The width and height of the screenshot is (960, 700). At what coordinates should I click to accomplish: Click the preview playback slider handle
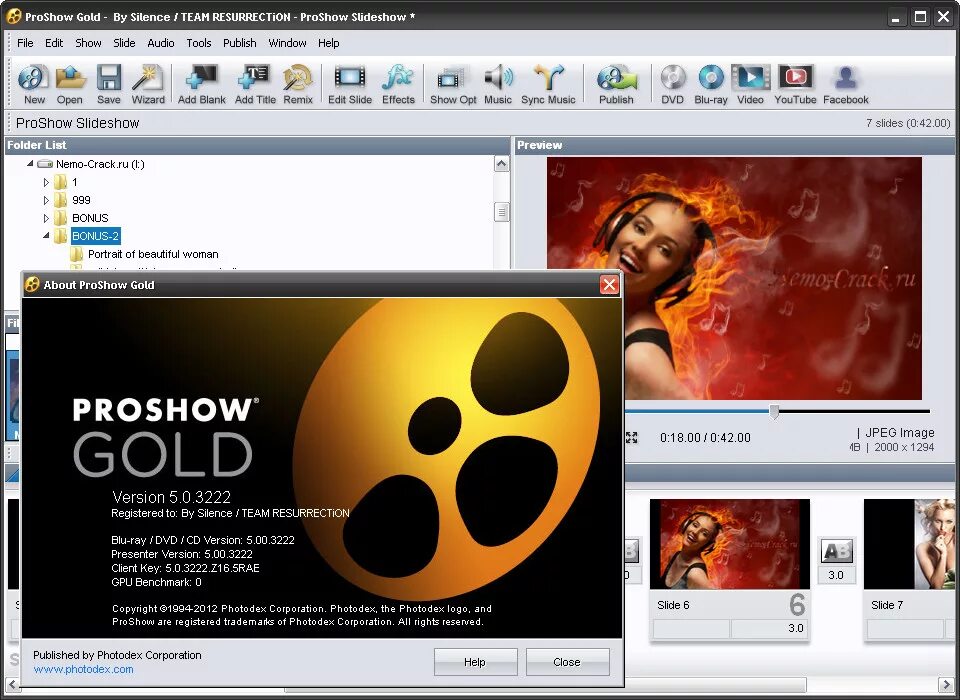pyautogui.click(x=774, y=412)
